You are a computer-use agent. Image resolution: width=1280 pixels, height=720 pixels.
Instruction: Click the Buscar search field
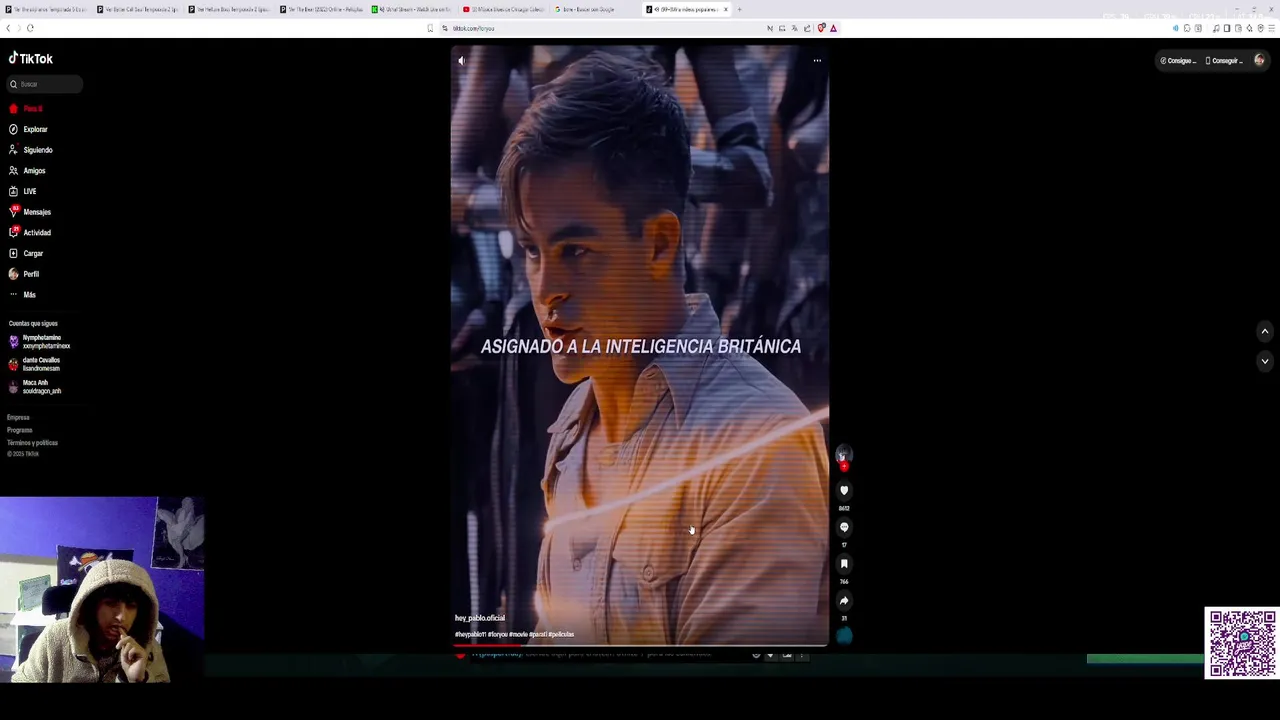(x=45, y=84)
